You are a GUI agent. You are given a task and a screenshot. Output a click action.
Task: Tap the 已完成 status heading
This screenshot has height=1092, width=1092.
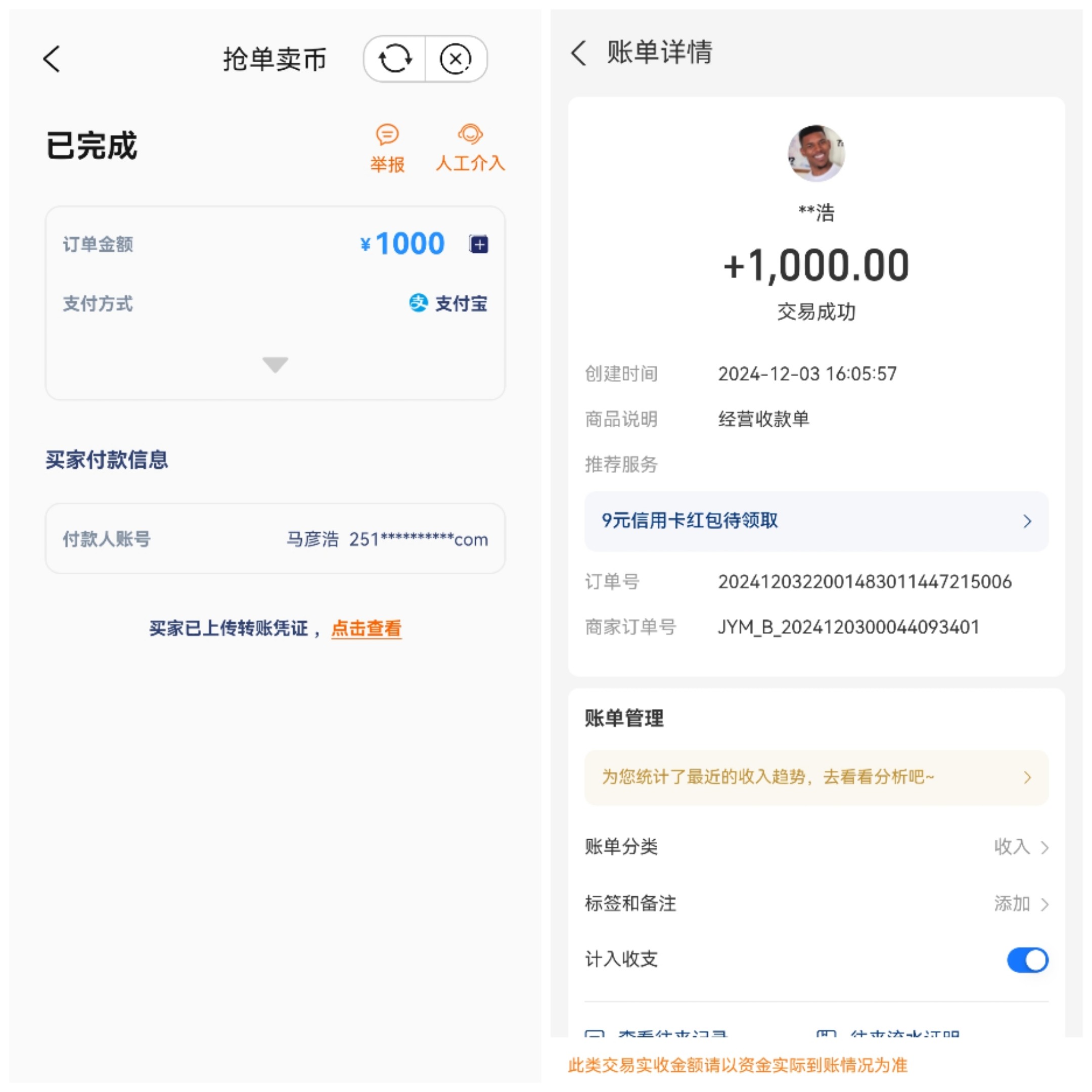92,146
